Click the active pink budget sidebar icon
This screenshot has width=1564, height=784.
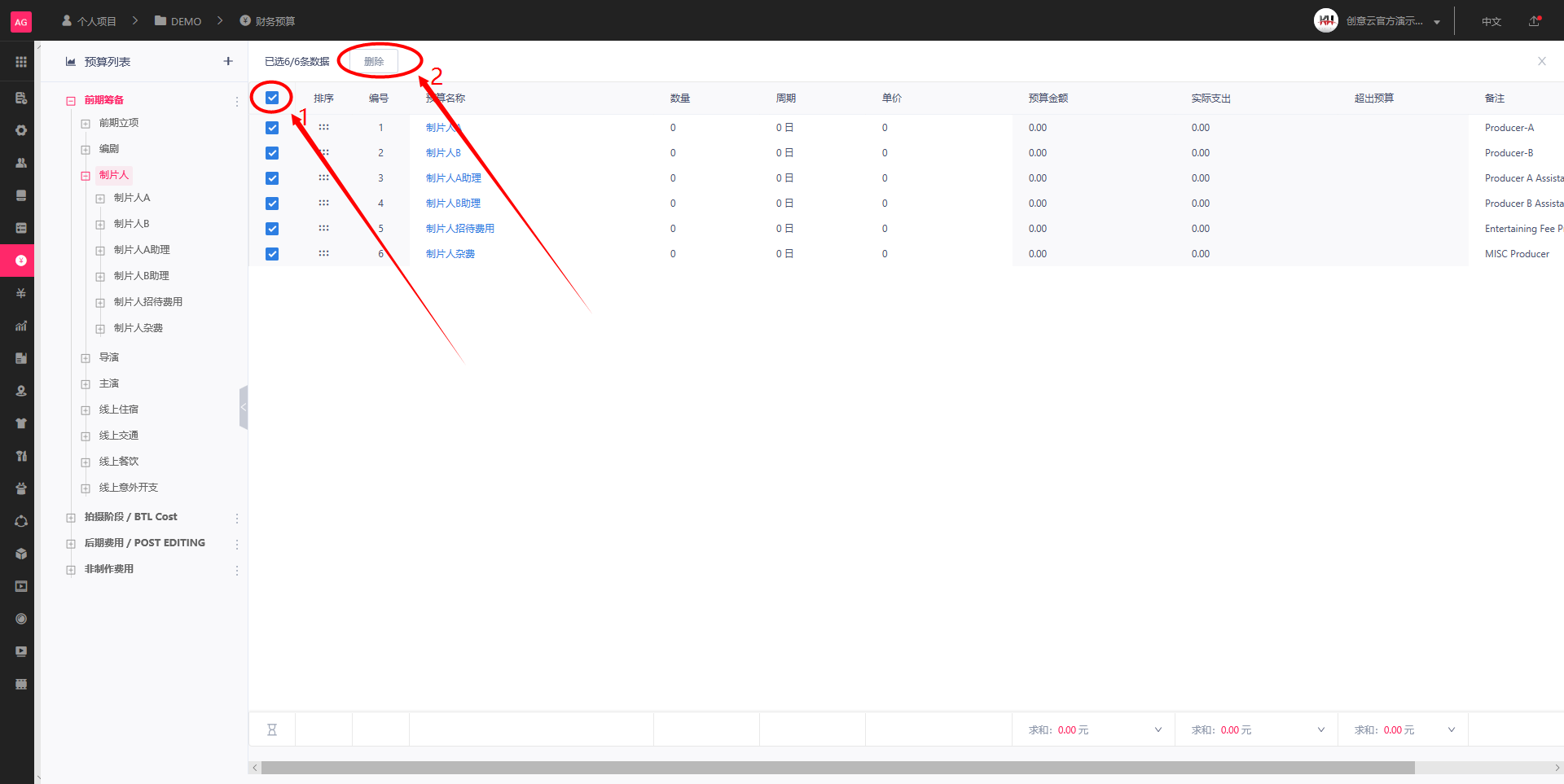pos(21,261)
